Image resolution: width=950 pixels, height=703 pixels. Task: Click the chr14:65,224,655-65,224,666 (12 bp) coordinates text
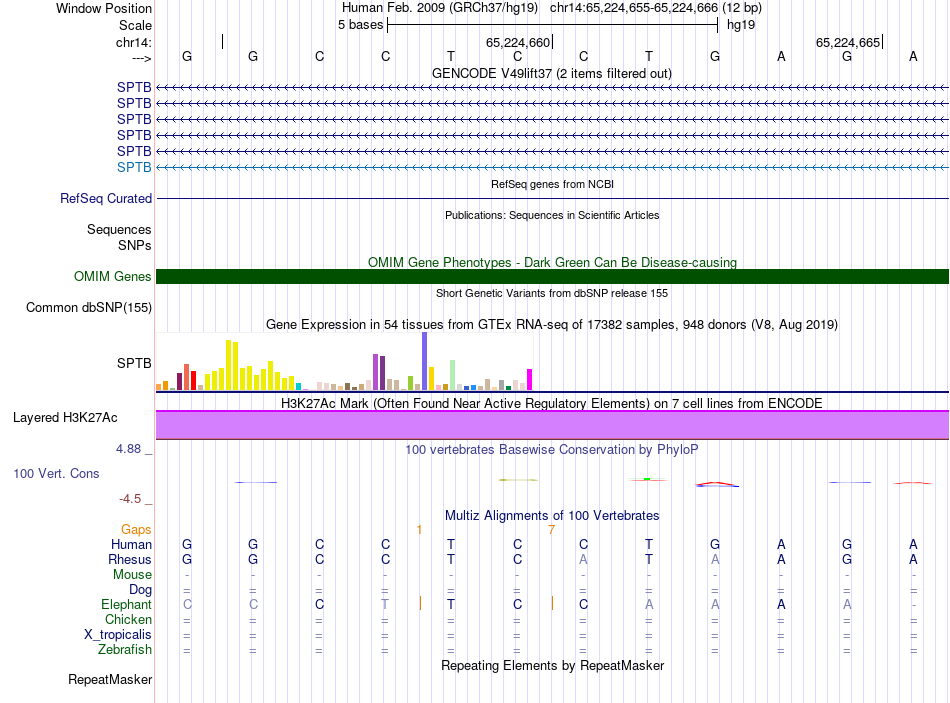pyautogui.click(x=656, y=8)
